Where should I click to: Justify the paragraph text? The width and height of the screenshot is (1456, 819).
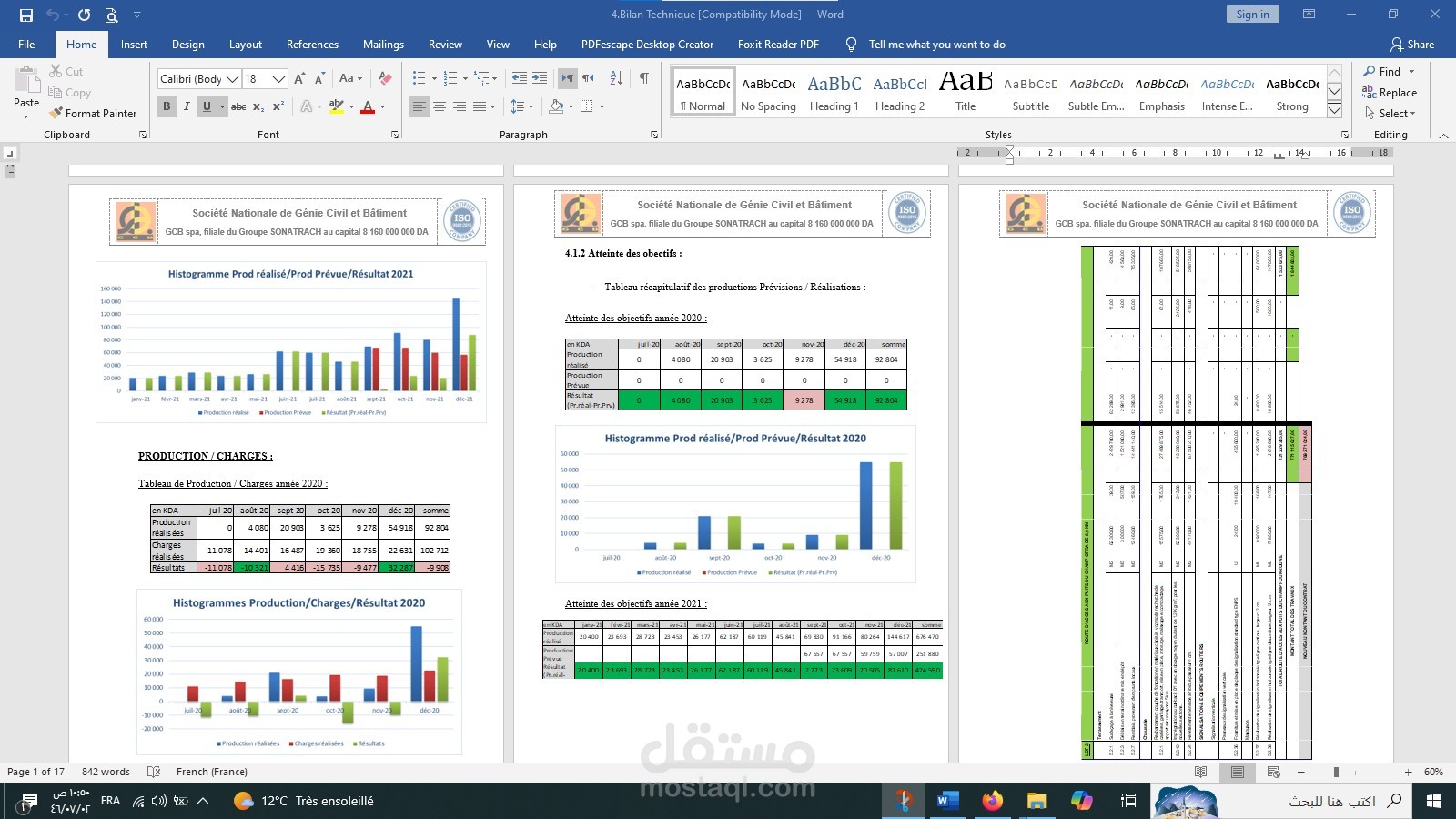pyautogui.click(x=480, y=106)
